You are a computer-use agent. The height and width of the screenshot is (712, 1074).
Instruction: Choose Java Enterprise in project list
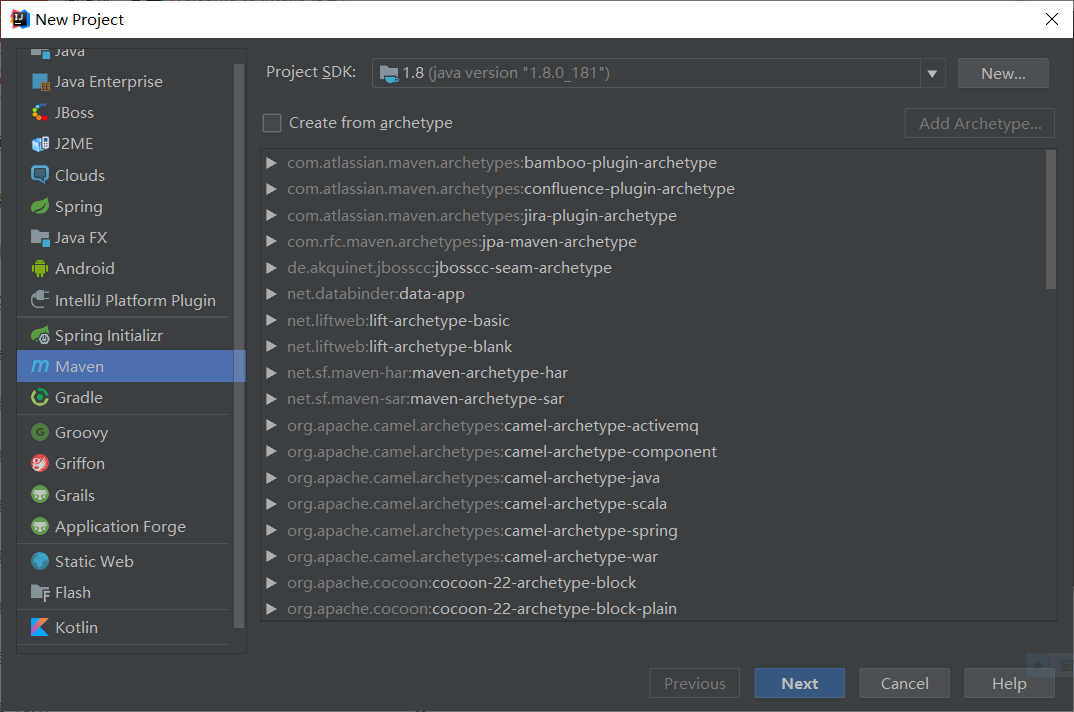pyautogui.click(x=108, y=82)
